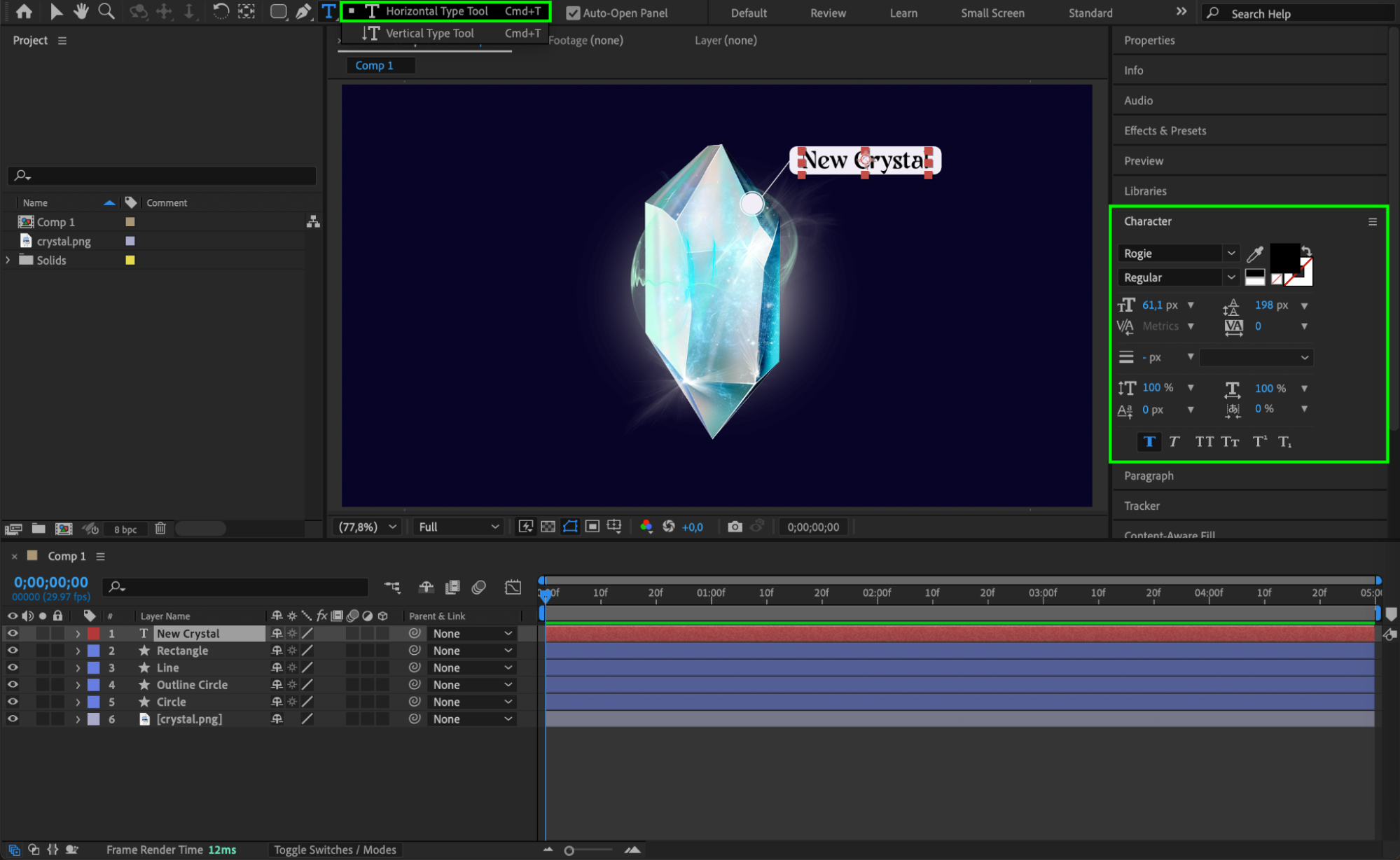The width and height of the screenshot is (1400, 860).
Task: Hide the New Crystal layer
Action: tap(13, 633)
